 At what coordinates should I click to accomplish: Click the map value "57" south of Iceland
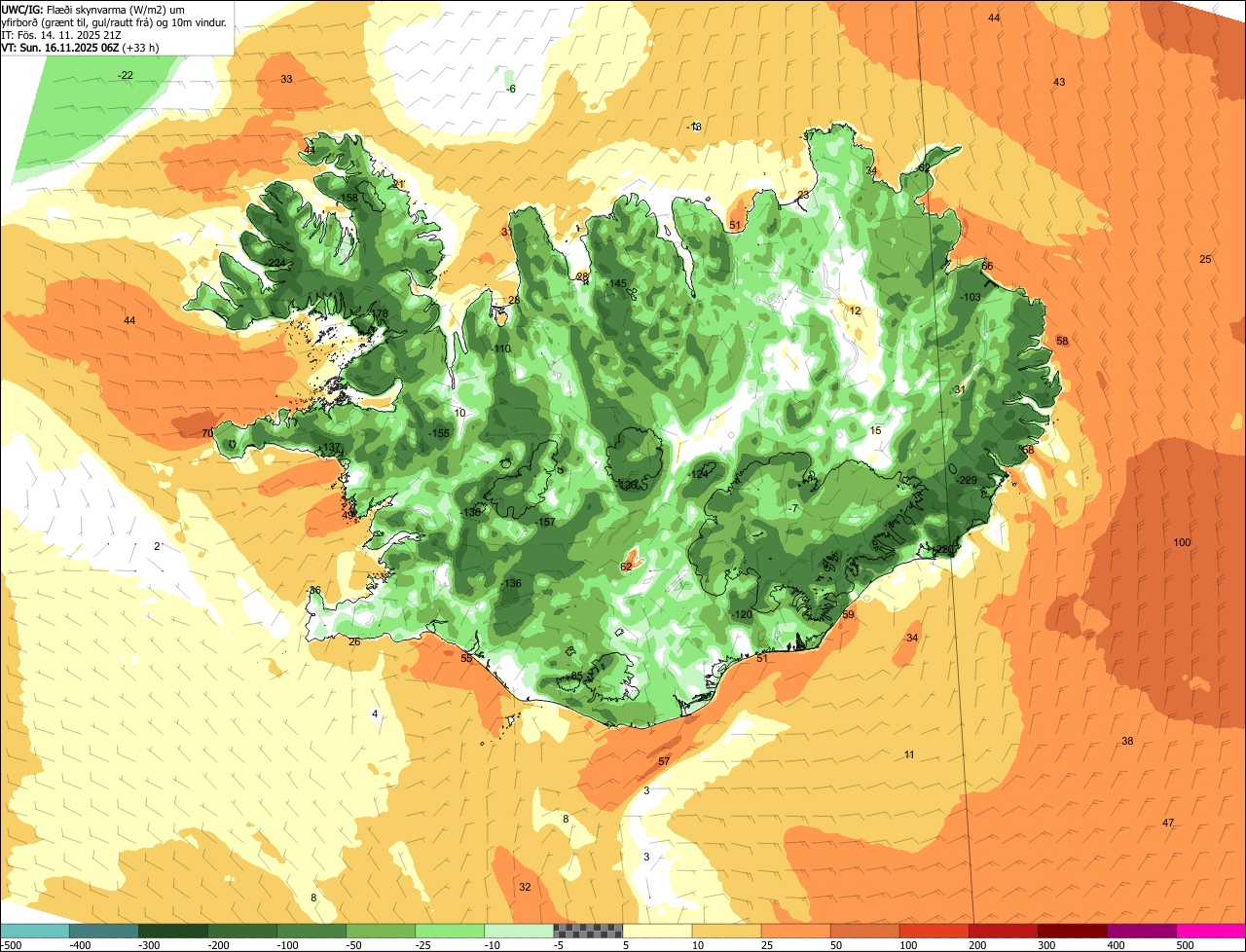(x=664, y=761)
